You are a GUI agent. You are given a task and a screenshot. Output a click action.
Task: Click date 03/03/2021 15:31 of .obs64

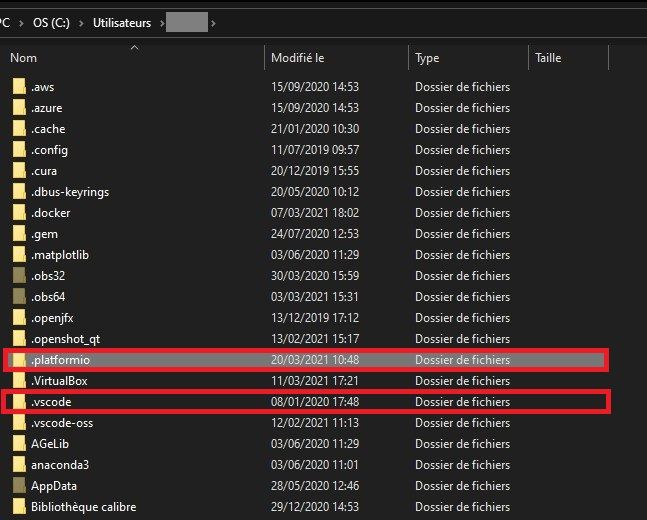pos(315,297)
